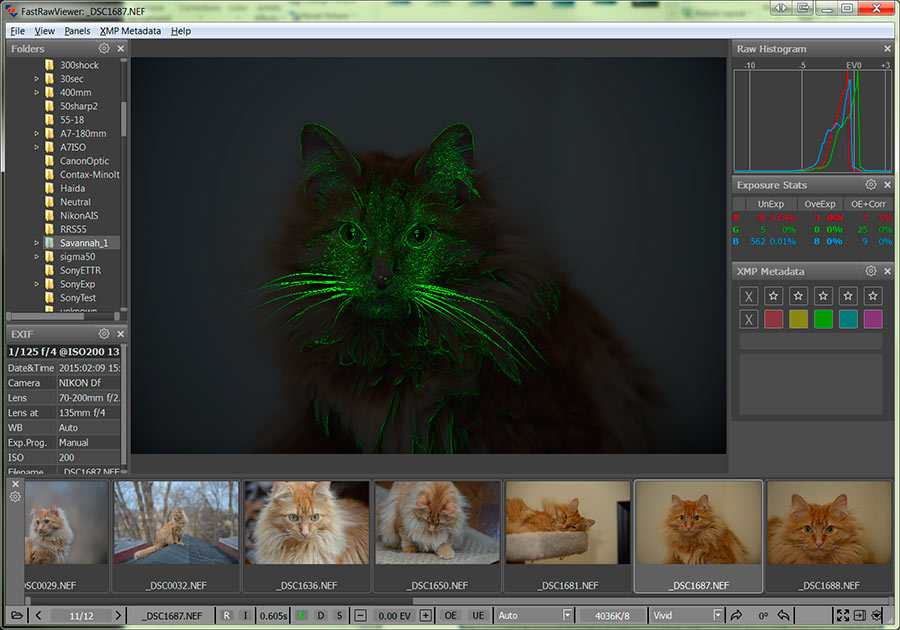Increase exposure with the plus button
Image resolution: width=900 pixels, height=630 pixels.
click(x=425, y=615)
